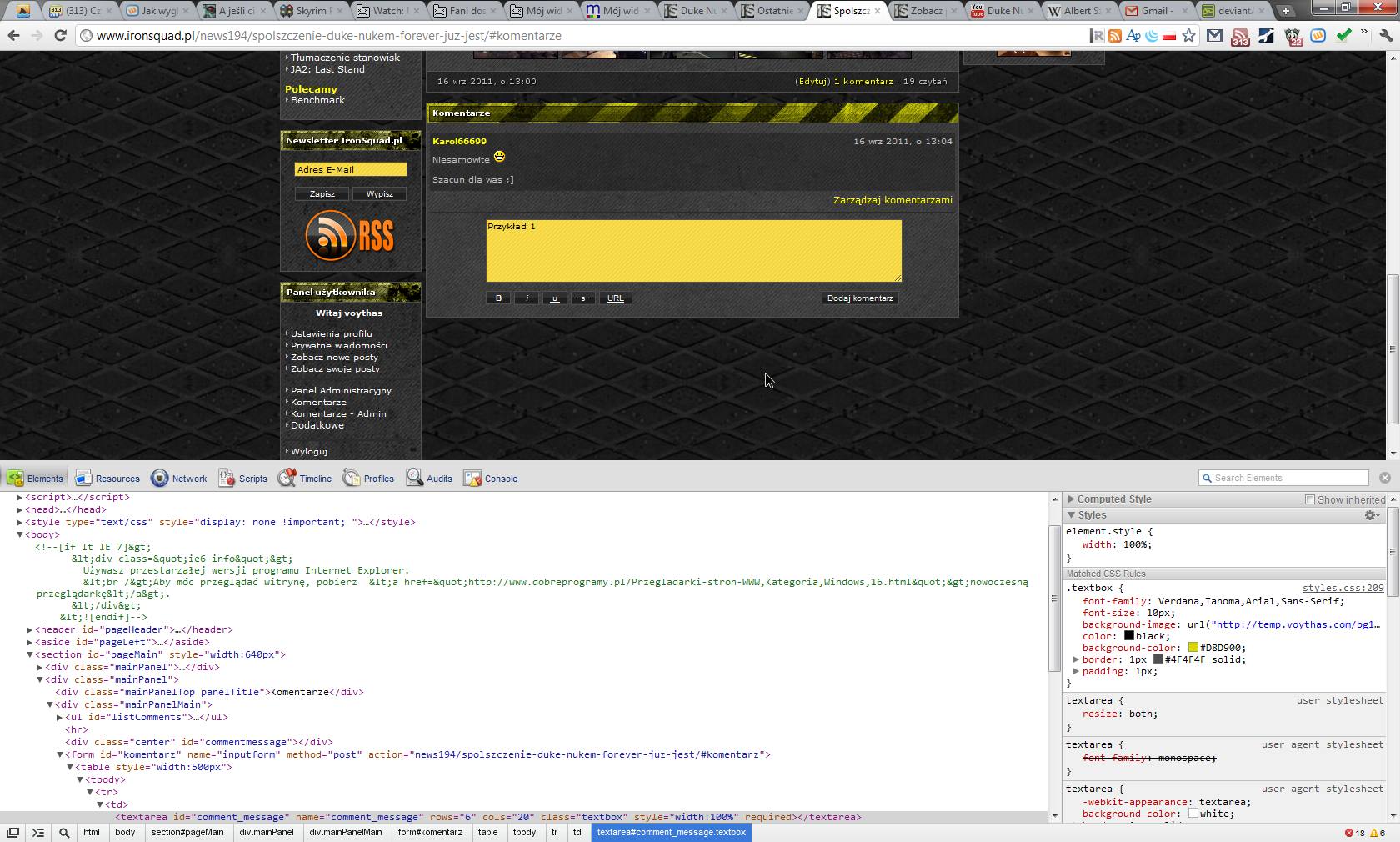Open the Styles pane gear options menu
1400x842 pixels.
point(1372,515)
